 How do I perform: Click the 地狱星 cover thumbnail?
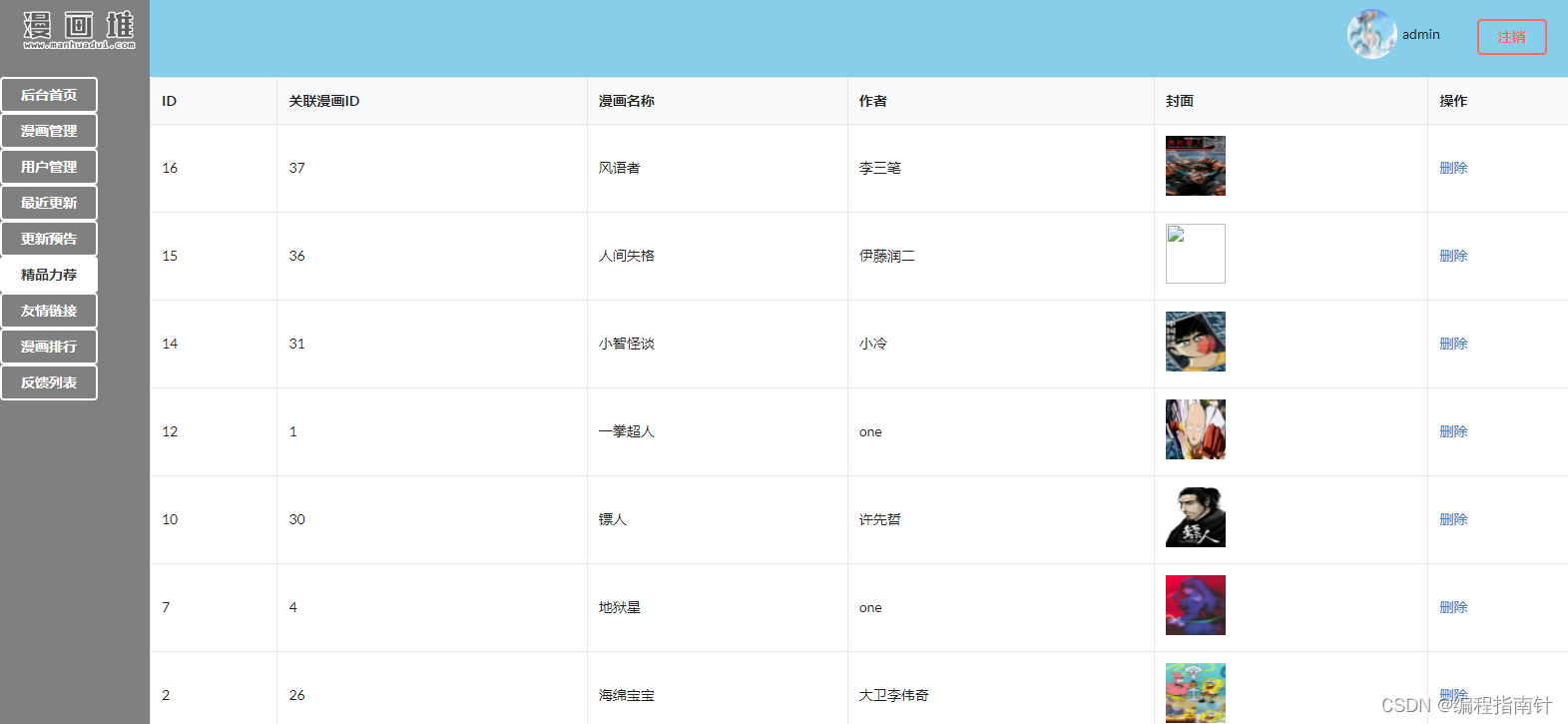click(1196, 605)
